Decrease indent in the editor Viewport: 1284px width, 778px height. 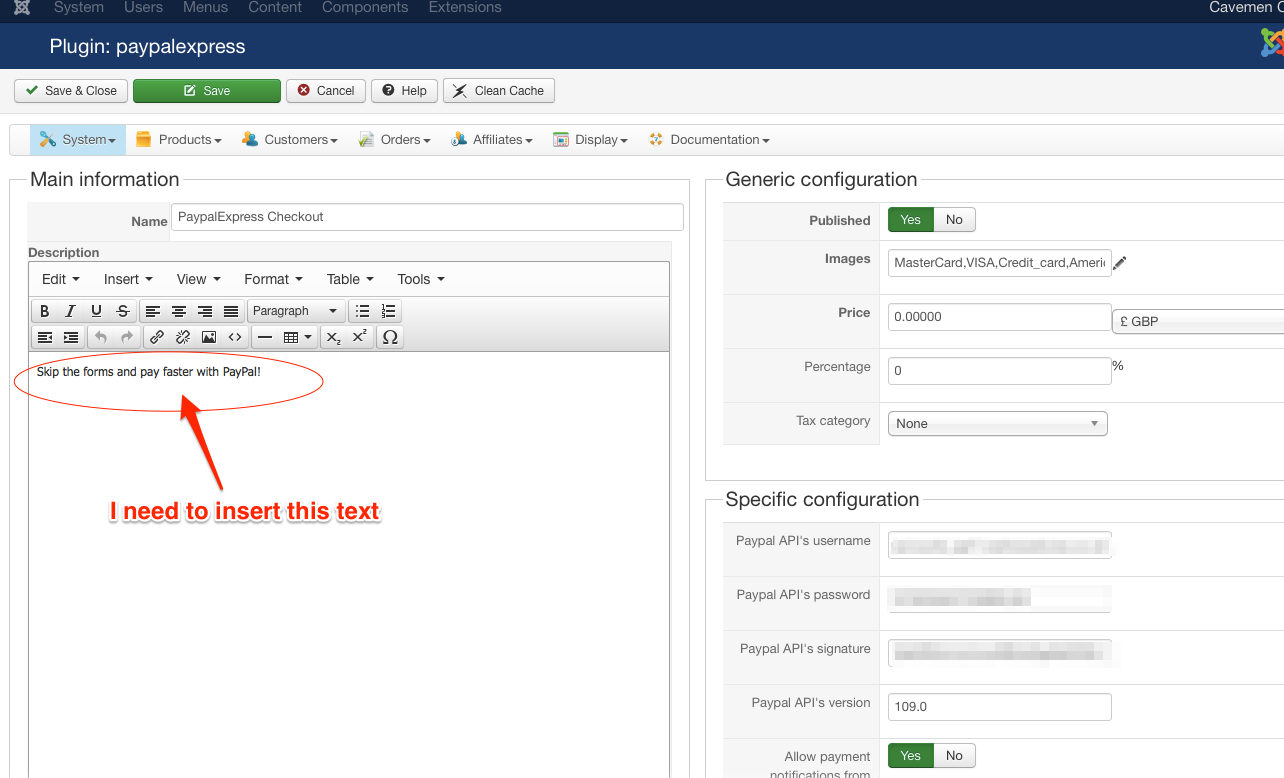coord(44,337)
